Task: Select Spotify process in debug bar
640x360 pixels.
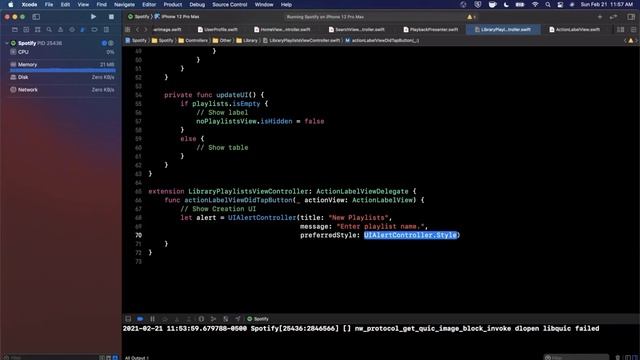Action: tap(258, 319)
